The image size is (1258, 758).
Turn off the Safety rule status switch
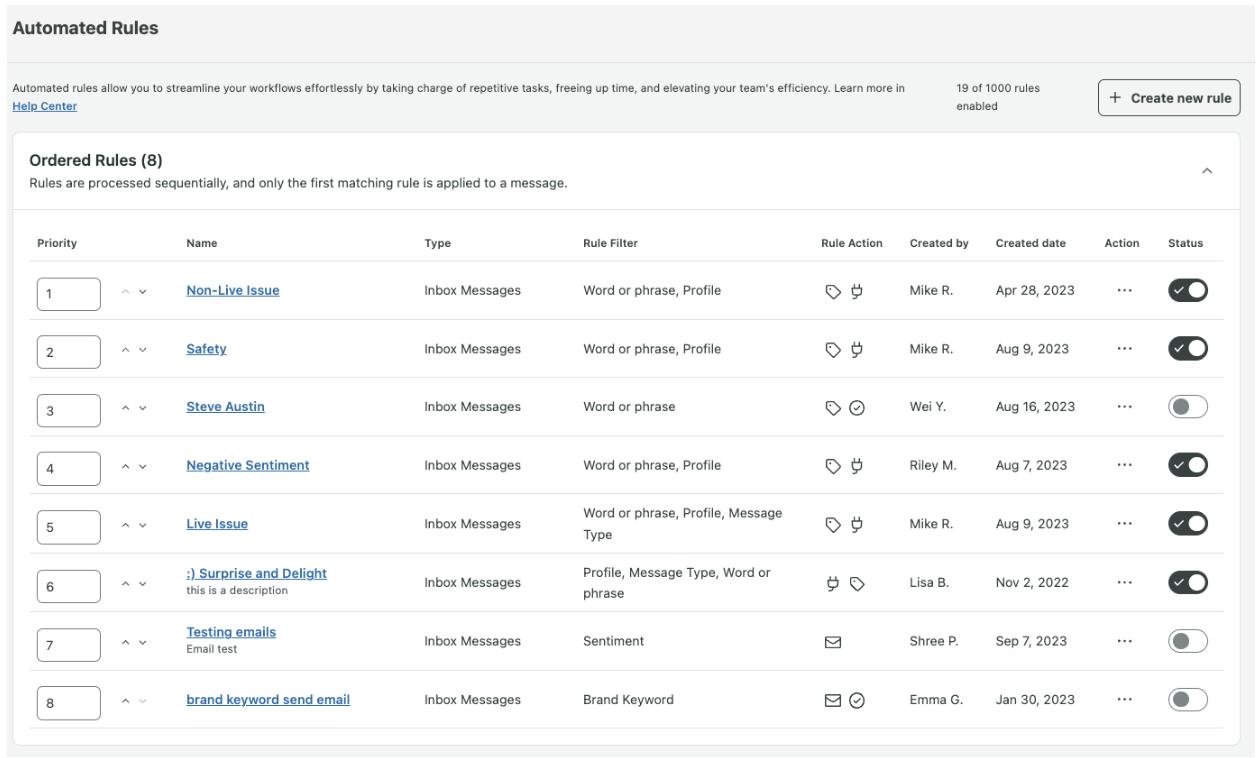pyautogui.click(x=1188, y=348)
